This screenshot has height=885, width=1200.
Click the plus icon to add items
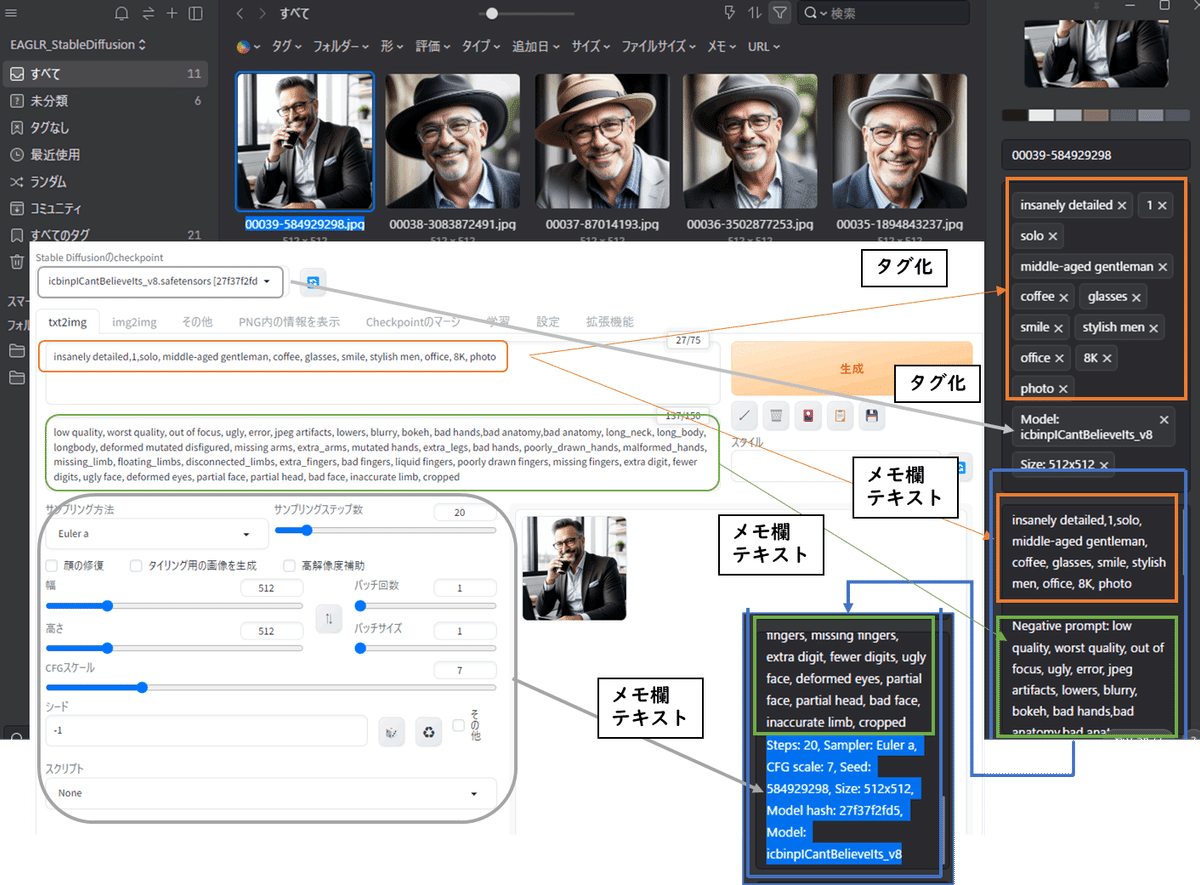point(172,13)
